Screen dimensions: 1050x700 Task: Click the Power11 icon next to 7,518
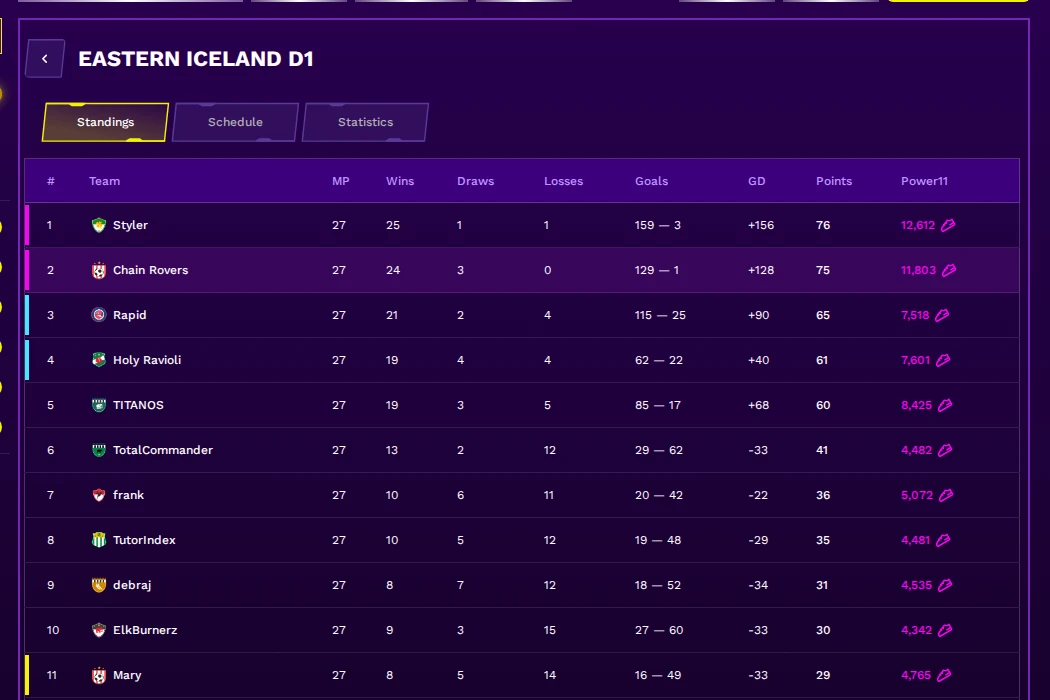tap(942, 315)
